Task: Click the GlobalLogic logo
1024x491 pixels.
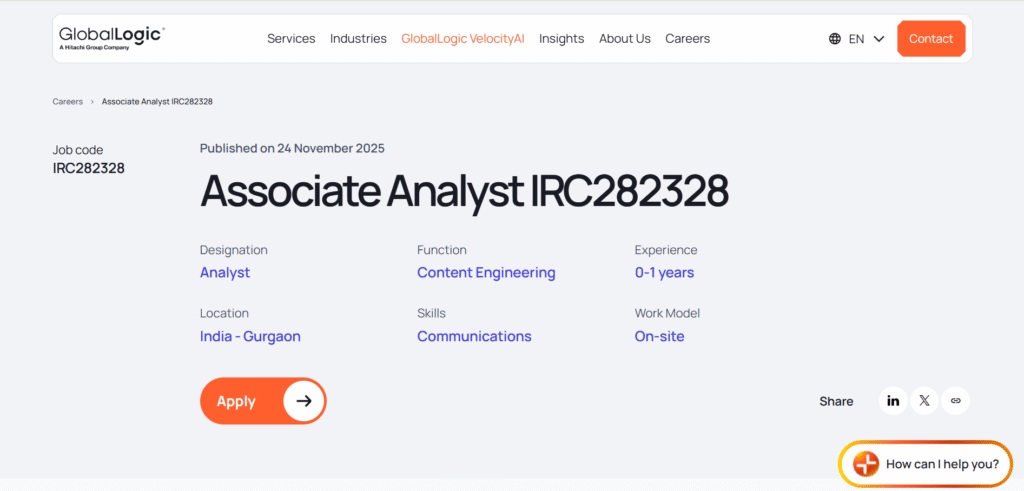Action: (111, 37)
